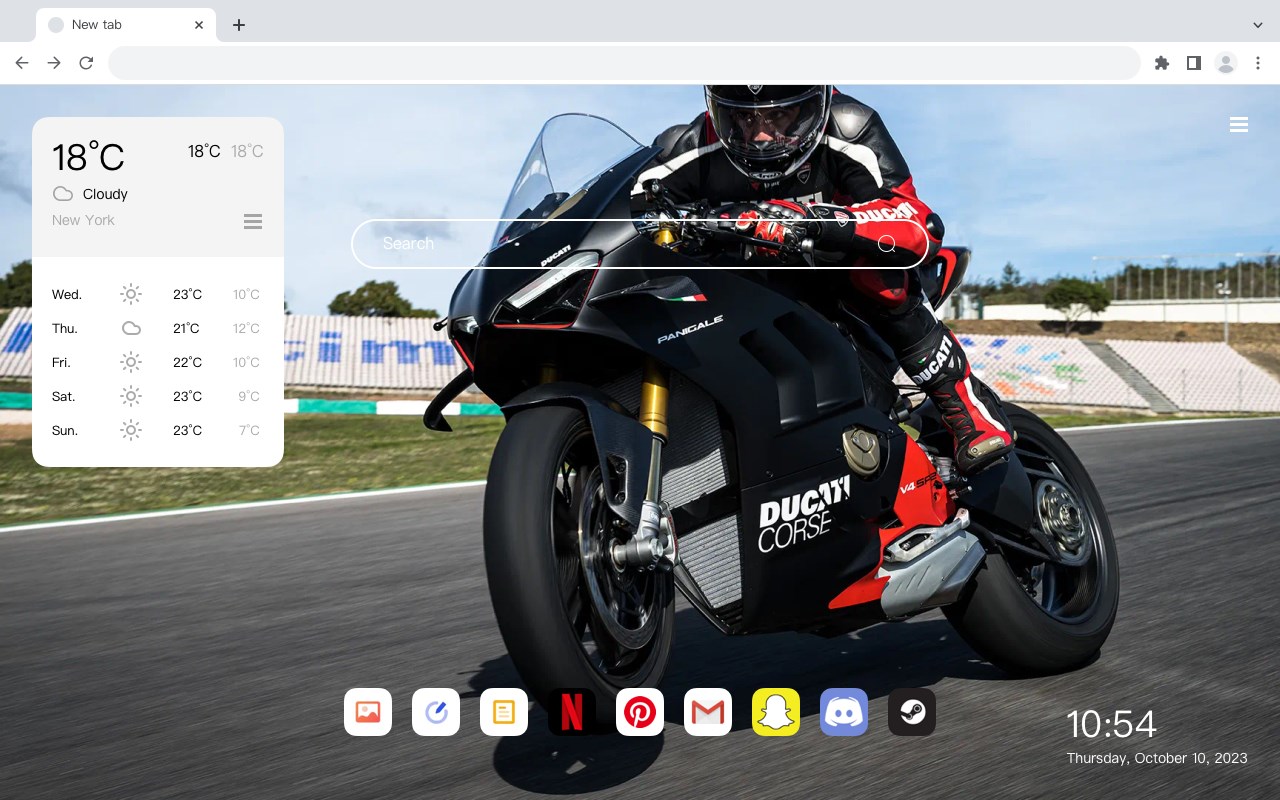Close the New tab tab
Screen dimensions: 1280x800
[199, 25]
